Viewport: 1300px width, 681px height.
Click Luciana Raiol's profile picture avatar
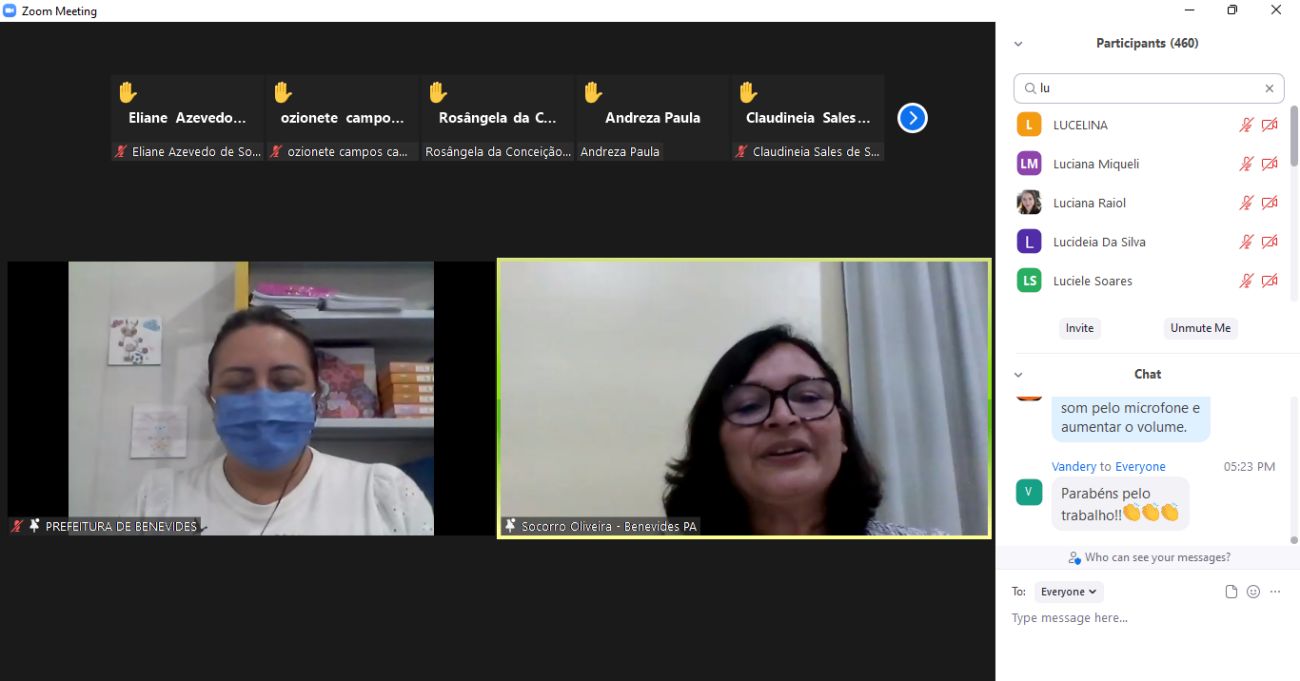tap(1029, 203)
